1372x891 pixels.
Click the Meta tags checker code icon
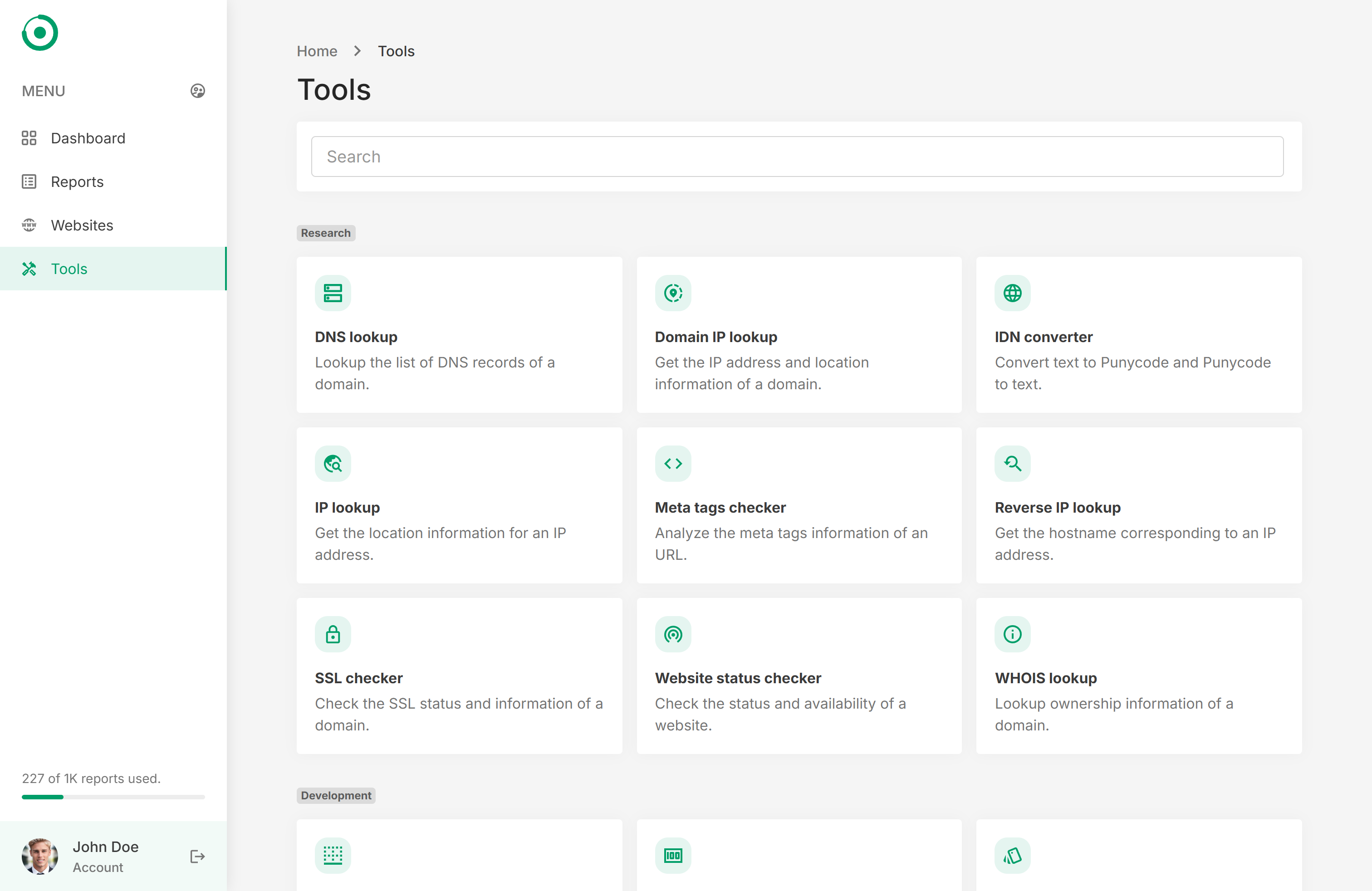pyautogui.click(x=673, y=463)
